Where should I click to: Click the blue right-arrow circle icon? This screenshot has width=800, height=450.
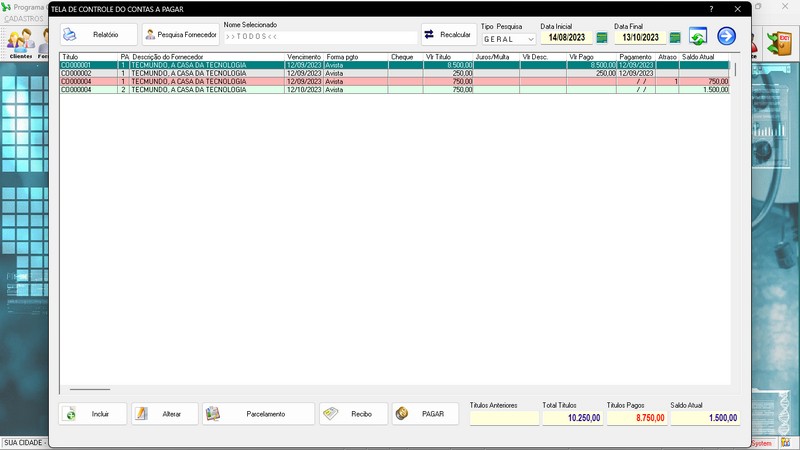pos(727,37)
